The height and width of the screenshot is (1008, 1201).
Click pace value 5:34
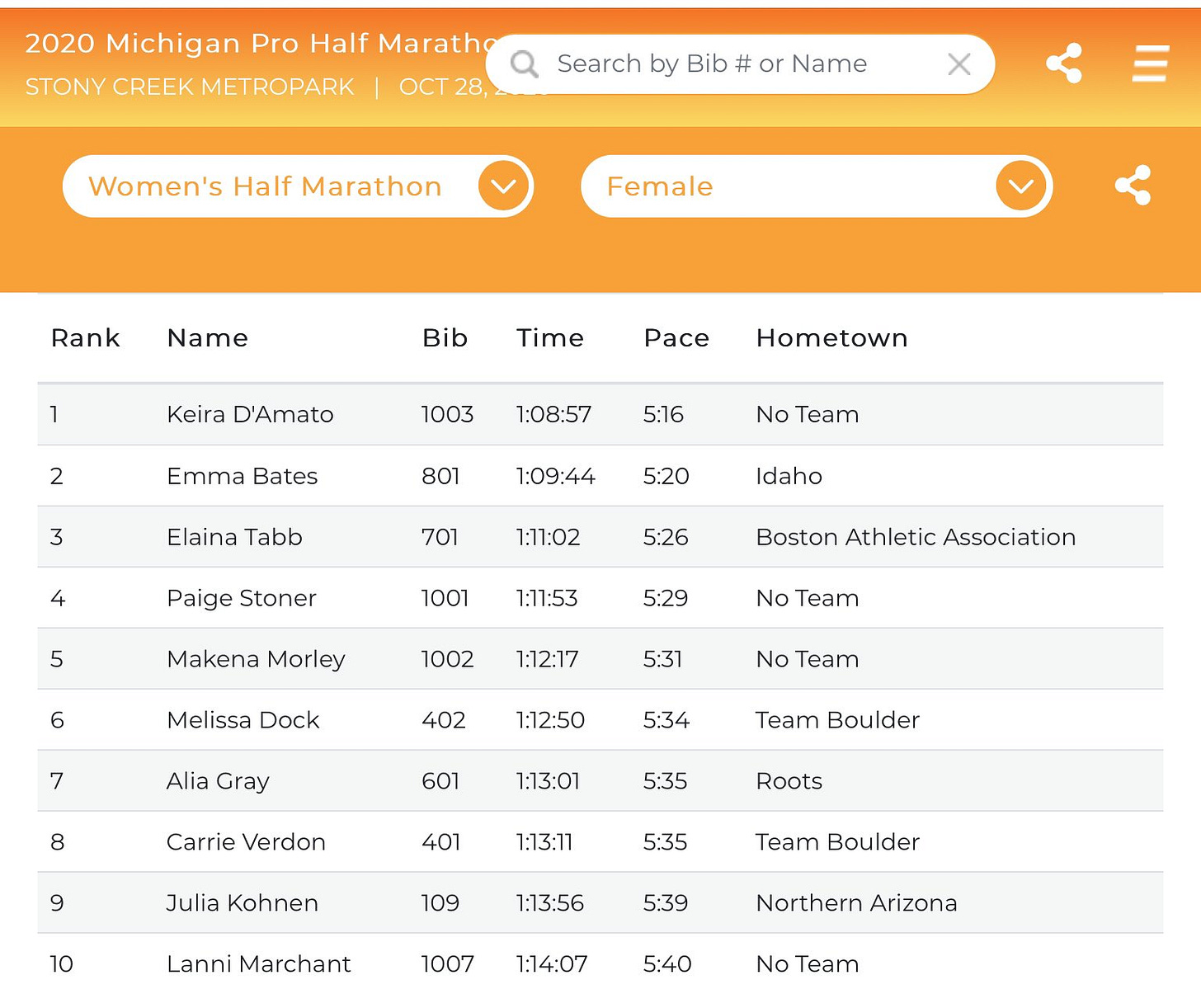(x=666, y=720)
